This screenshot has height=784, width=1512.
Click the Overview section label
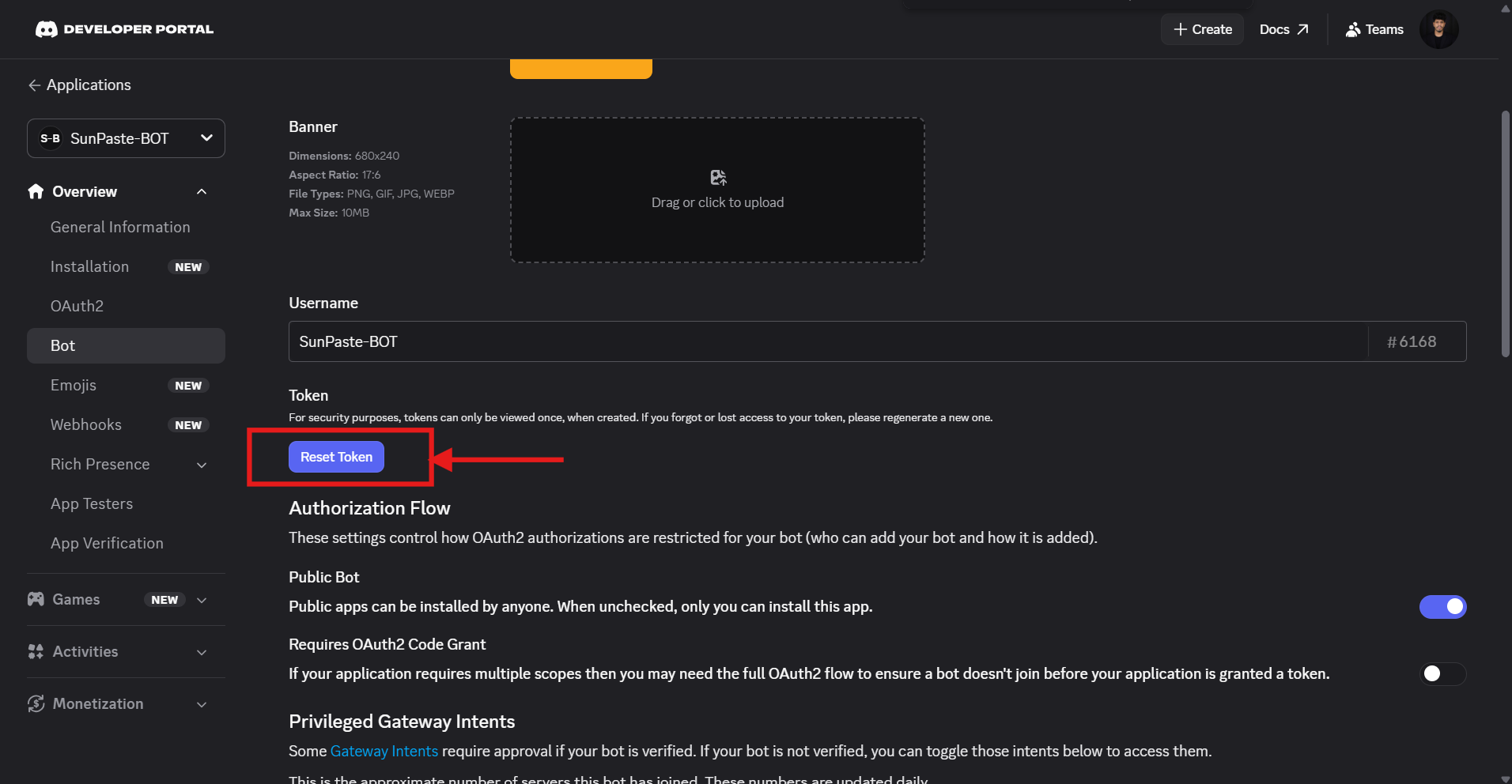[85, 191]
